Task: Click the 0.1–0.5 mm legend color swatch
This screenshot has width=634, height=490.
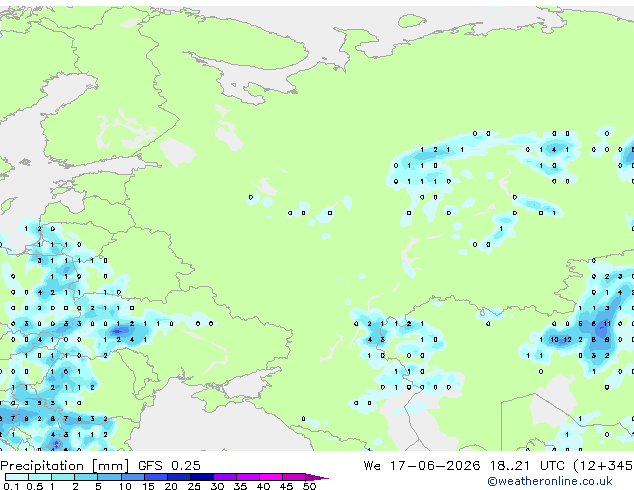Action: [17, 477]
